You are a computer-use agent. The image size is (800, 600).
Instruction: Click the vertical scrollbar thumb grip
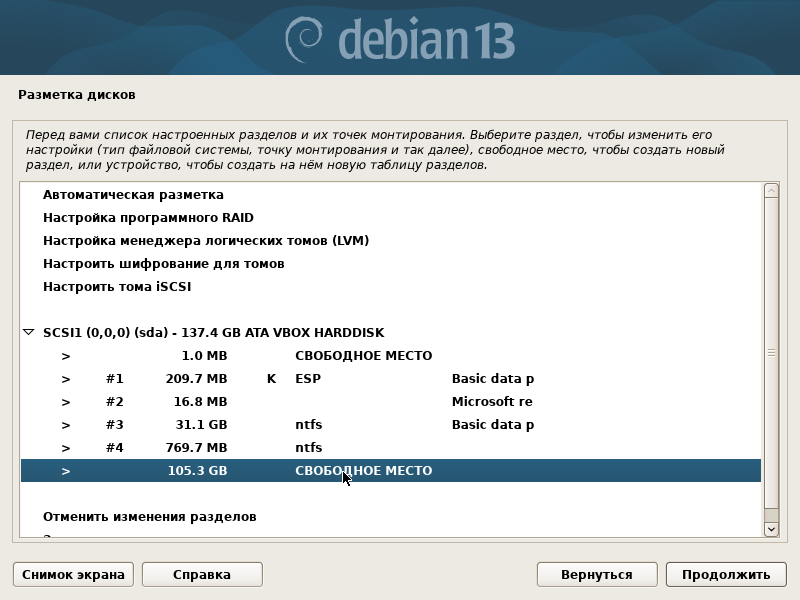[771, 353]
